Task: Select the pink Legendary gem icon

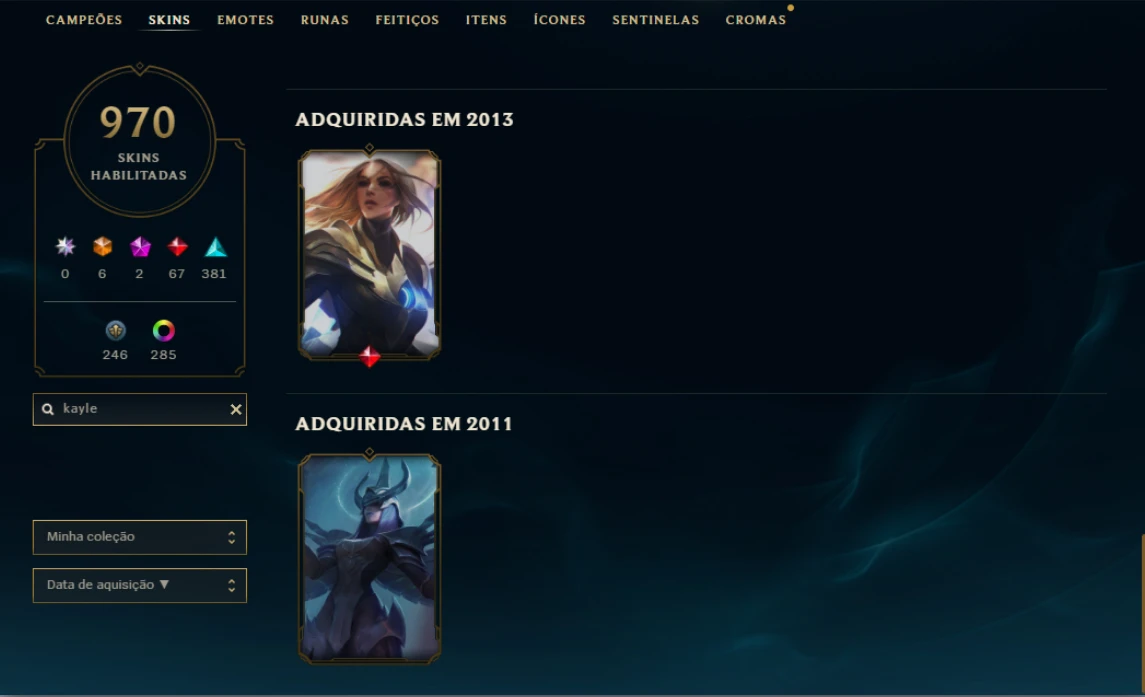Action: point(139,247)
